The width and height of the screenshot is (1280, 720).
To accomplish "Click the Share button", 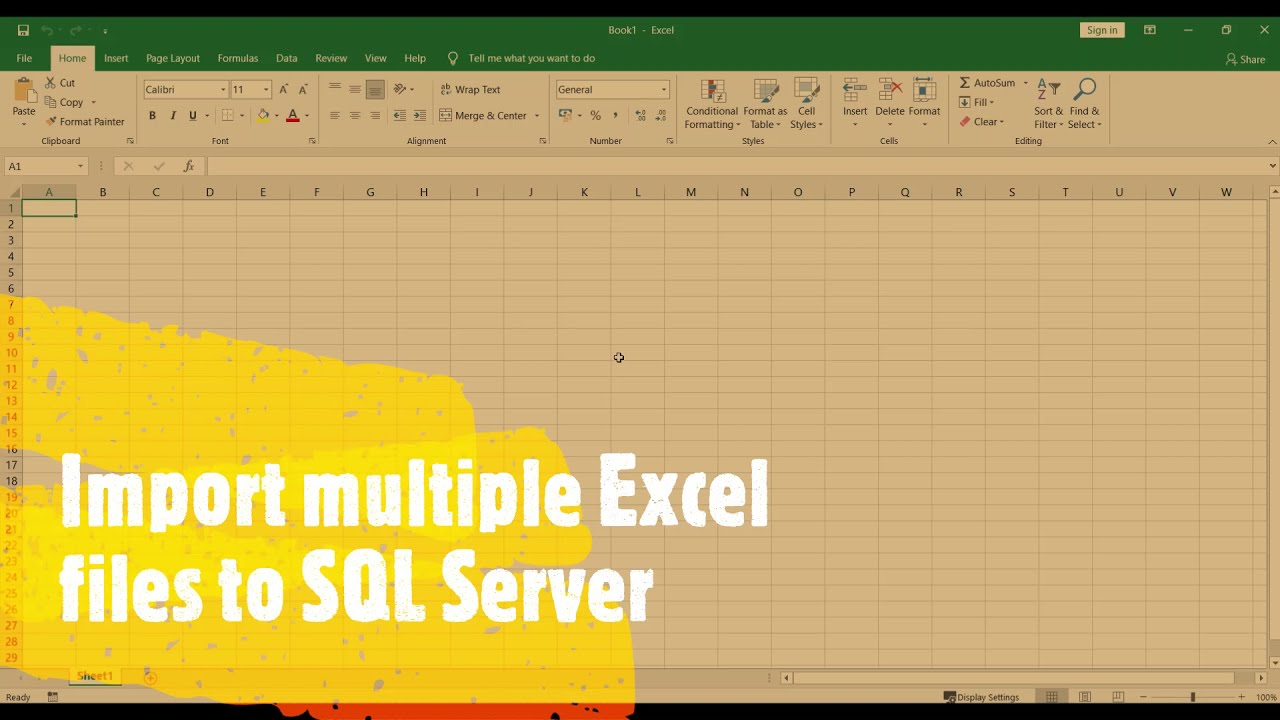I will pyautogui.click(x=1245, y=59).
